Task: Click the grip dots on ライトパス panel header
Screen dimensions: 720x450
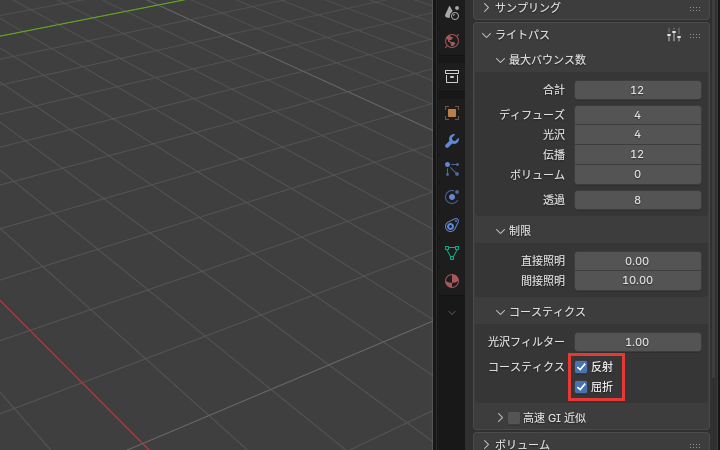Action: click(x=695, y=35)
